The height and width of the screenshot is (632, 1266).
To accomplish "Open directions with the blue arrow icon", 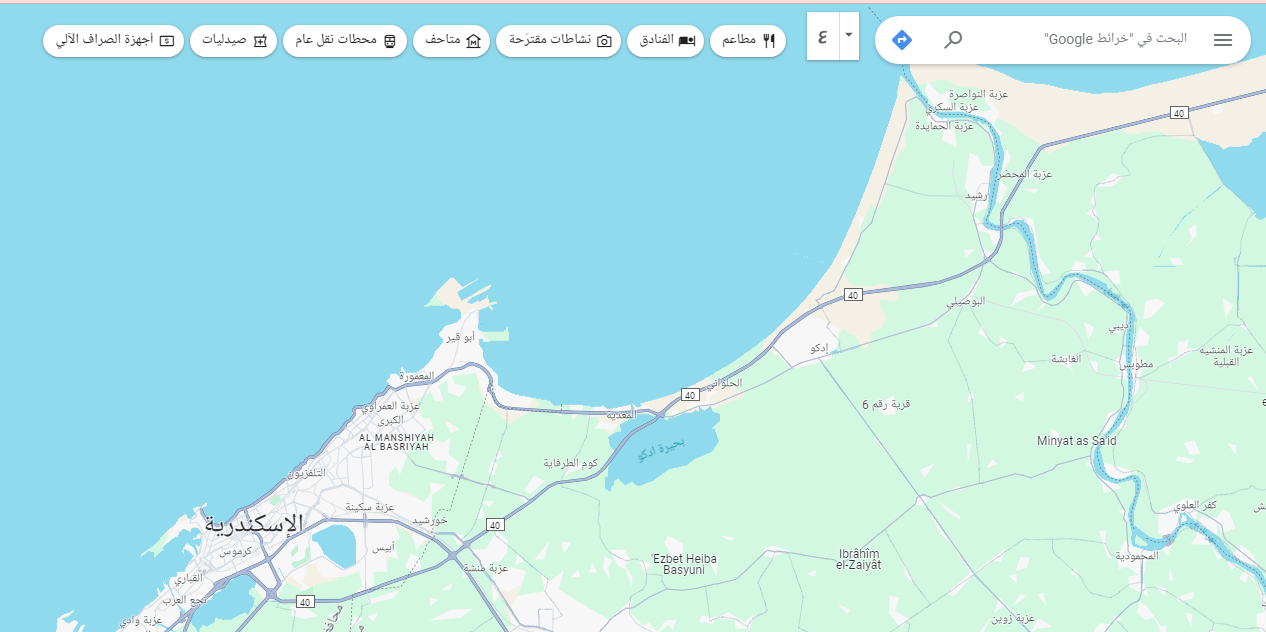I will 902,40.
